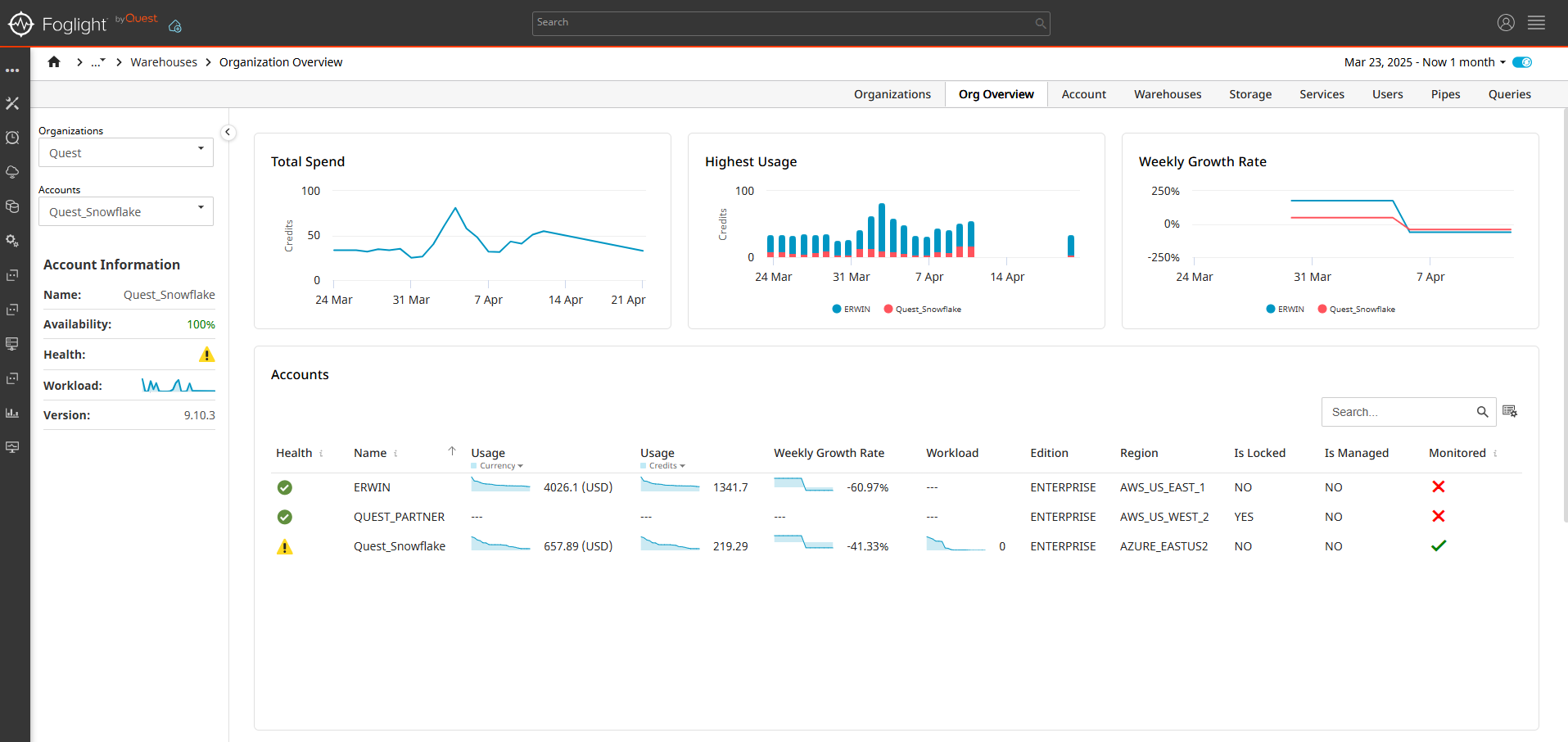The image size is (1568, 742).
Task: Switch to the Org Overview tab
Action: click(x=996, y=94)
